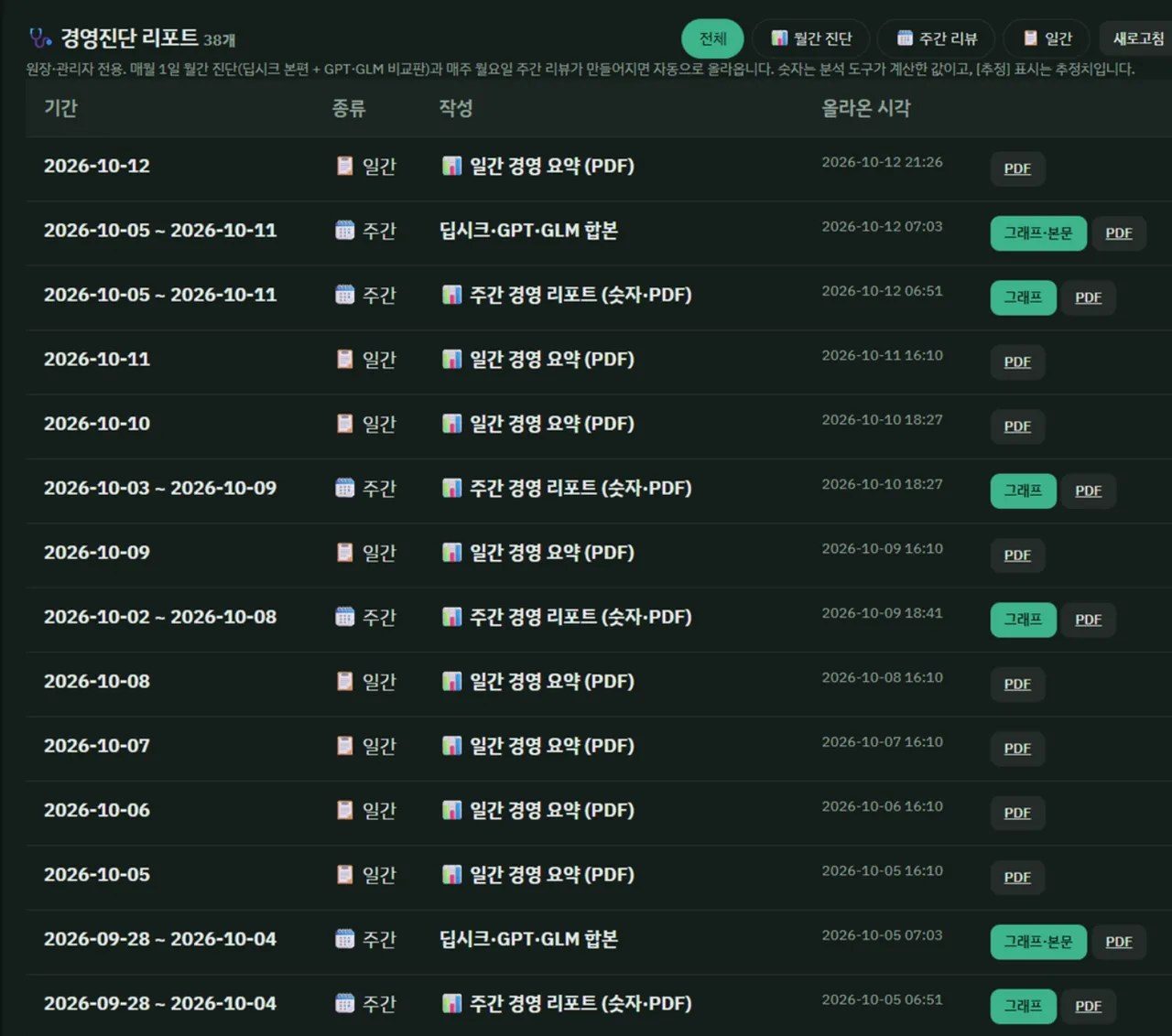
Task: Click chart icon on row uploaded 2026-10-12 06:51
Action: point(451,295)
